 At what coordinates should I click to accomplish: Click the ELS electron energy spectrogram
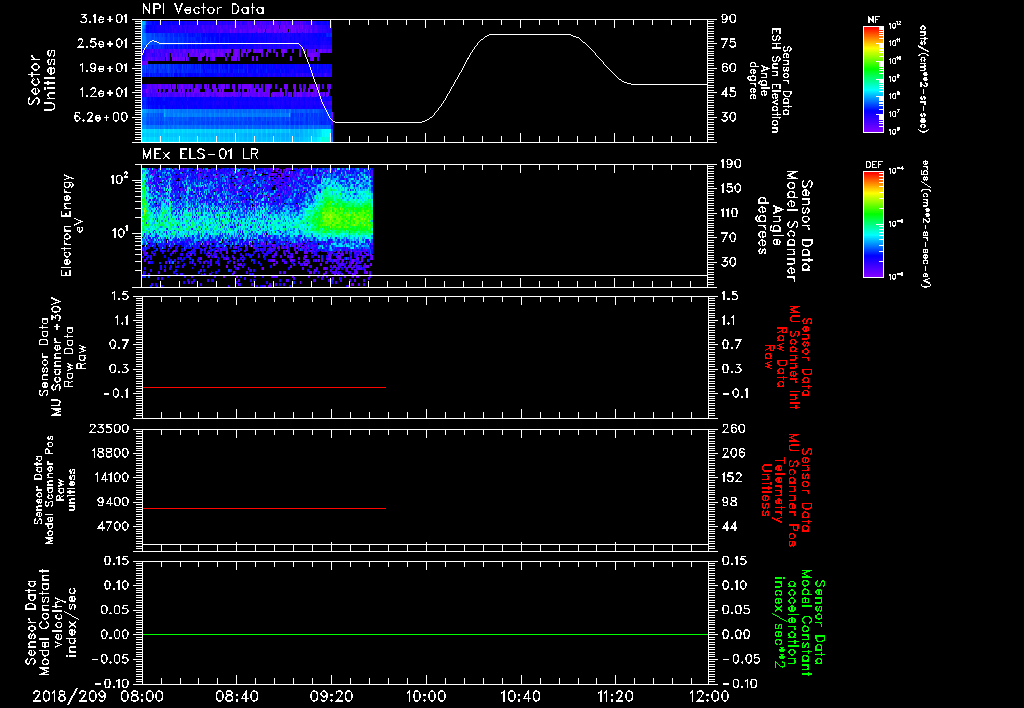pos(257,227)
